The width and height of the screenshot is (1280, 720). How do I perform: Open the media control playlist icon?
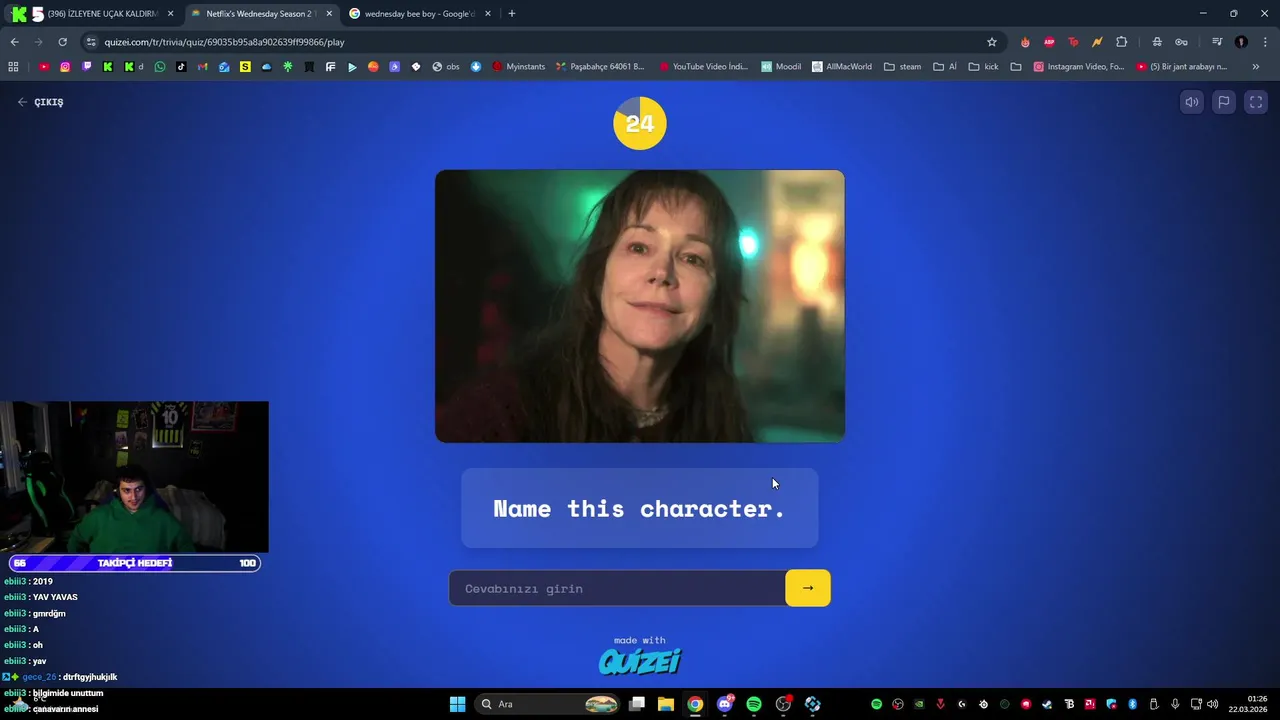click(1217, 42)
